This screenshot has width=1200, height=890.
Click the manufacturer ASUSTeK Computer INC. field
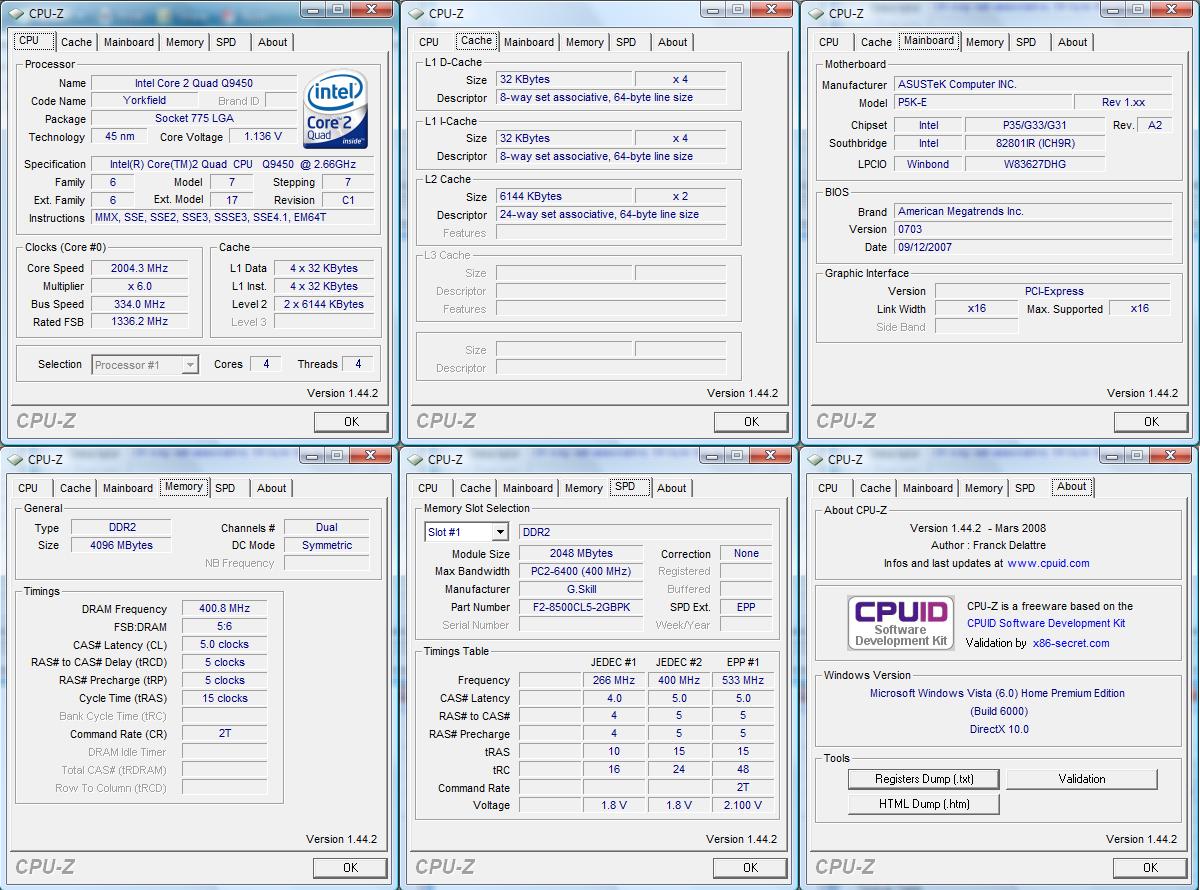click(1033, 85)
